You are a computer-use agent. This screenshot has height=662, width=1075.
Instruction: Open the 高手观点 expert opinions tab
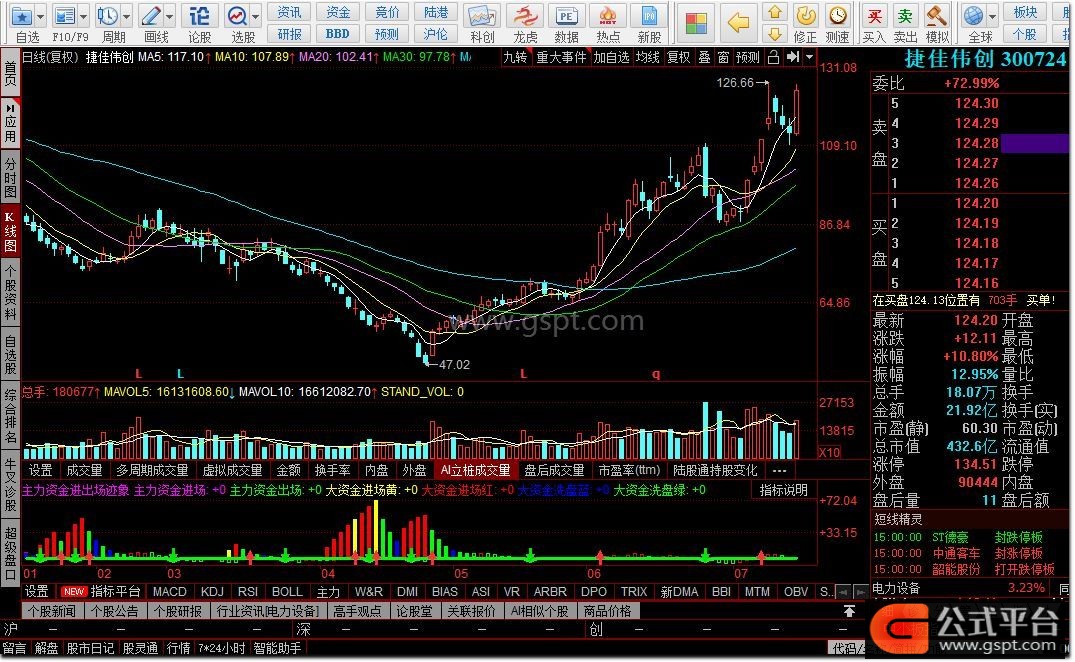tap(357, 611)
